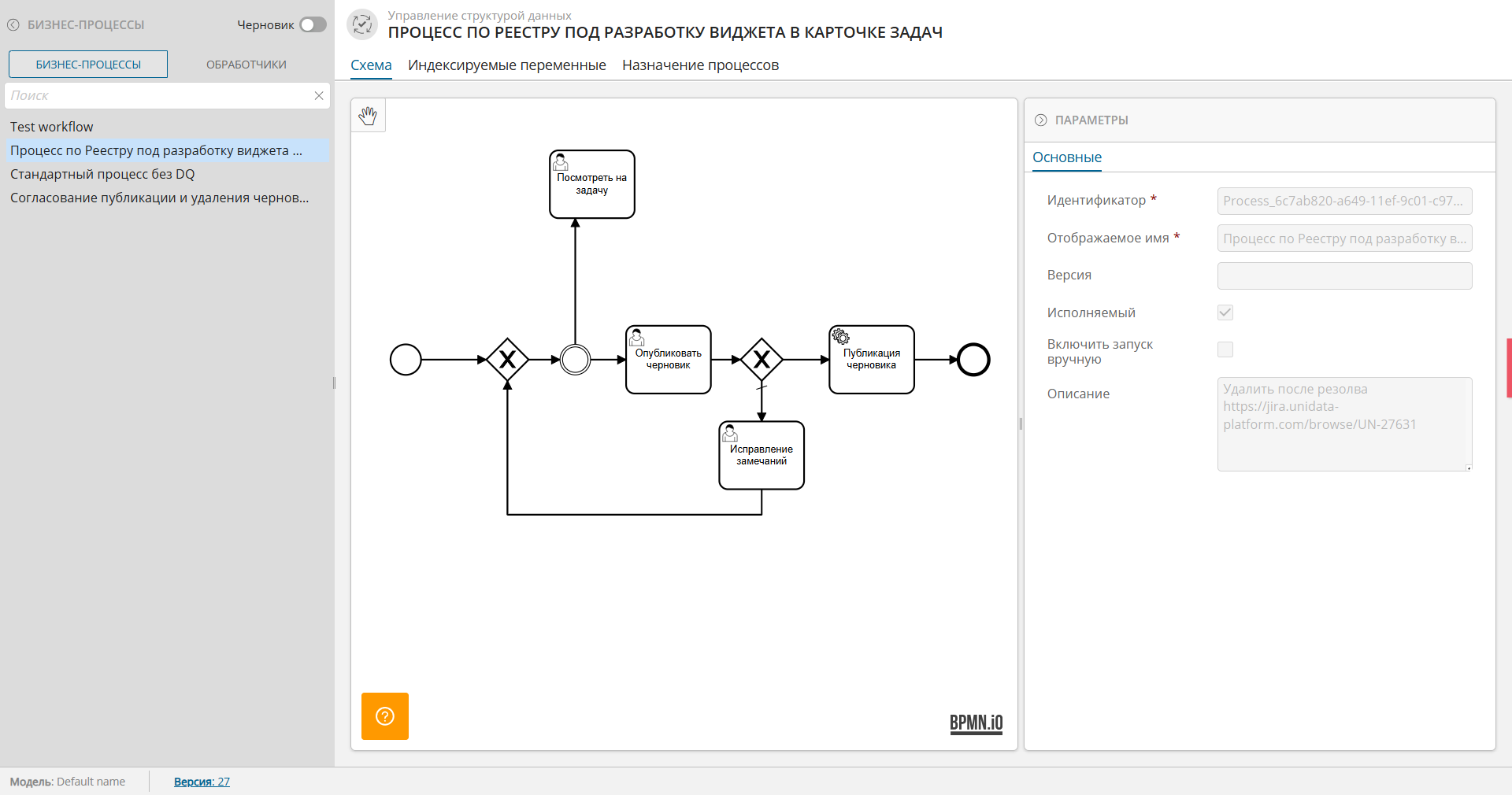Collapse the Параметры panel
Image resolution: width=1512 pixels, height=795 pixels.
point(1040,120)
